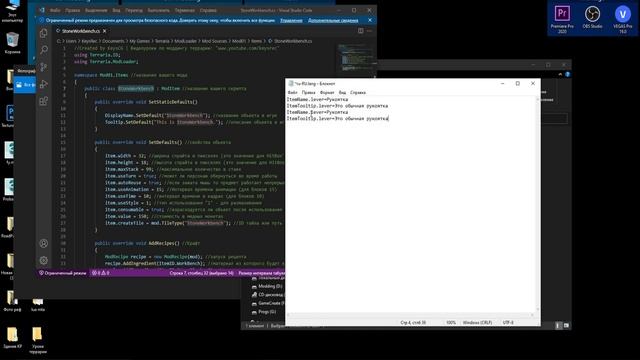Open VS Code Вид menu
Screen dimensions: 640x360
[116, 10]
